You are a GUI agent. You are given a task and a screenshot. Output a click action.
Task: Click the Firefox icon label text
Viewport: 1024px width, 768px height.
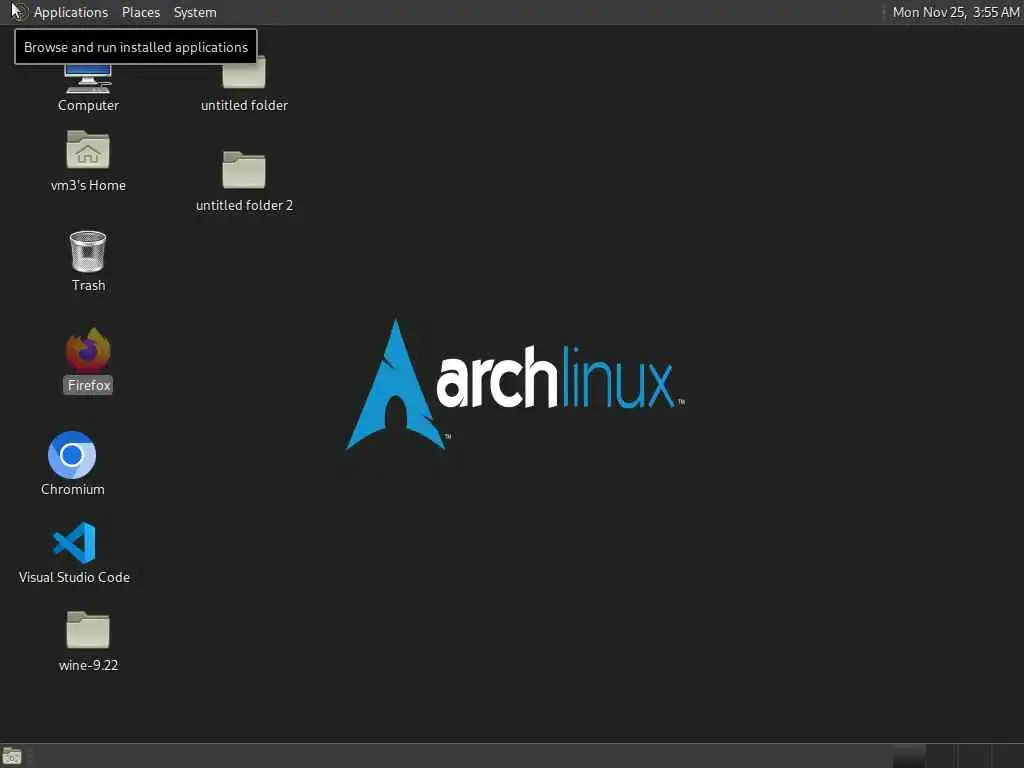coord(89,385)
